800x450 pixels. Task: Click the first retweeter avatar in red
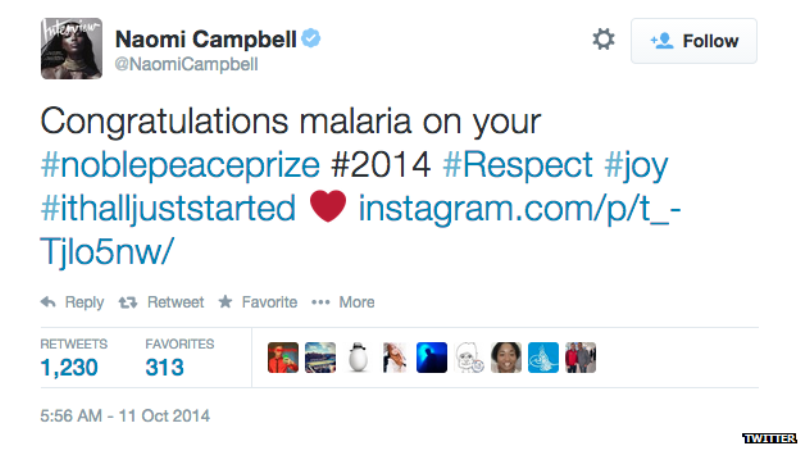tap(283, 358)
